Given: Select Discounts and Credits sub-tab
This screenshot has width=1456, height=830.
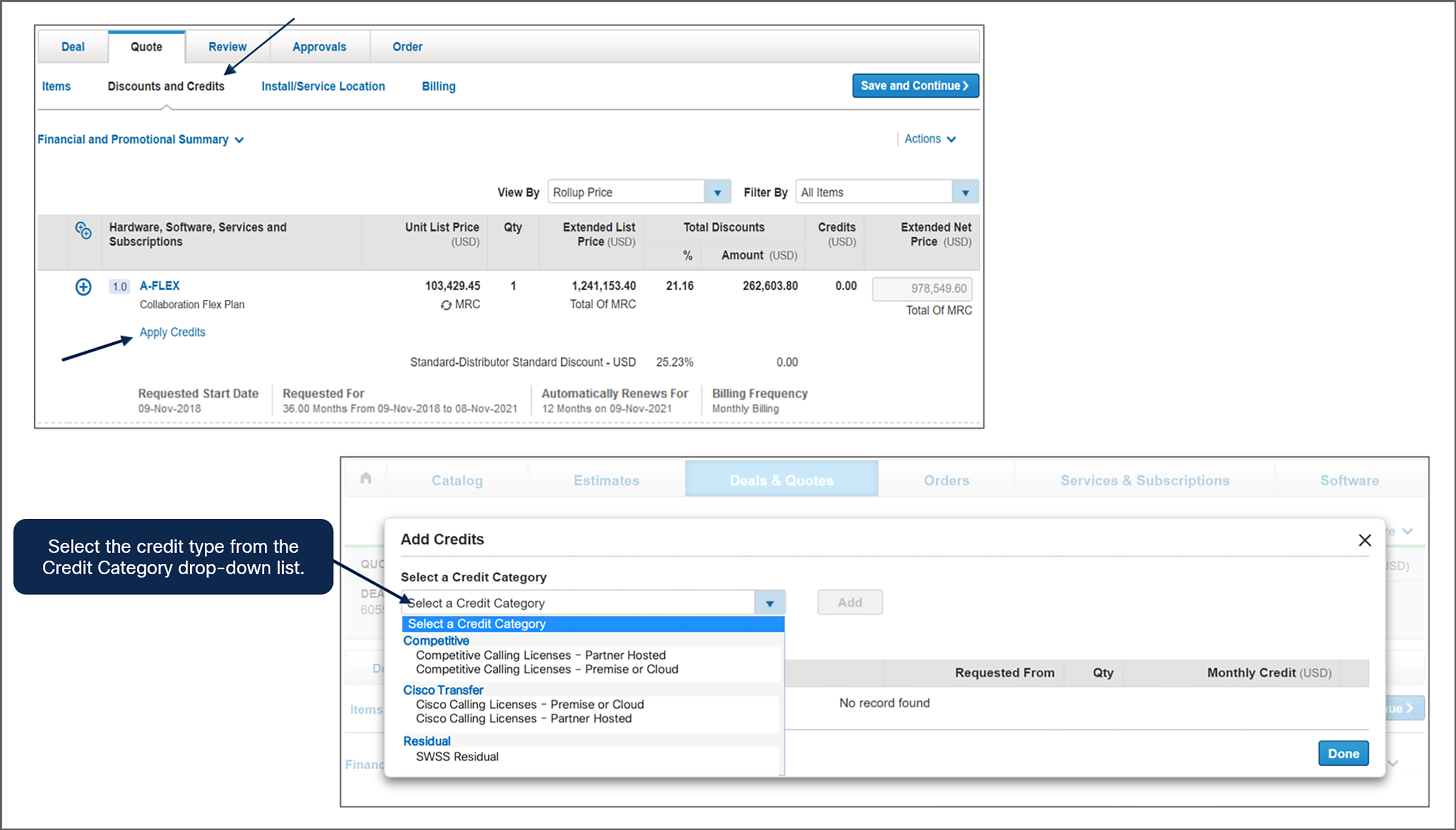Looking at the screenshot, I should coord(166,86).
